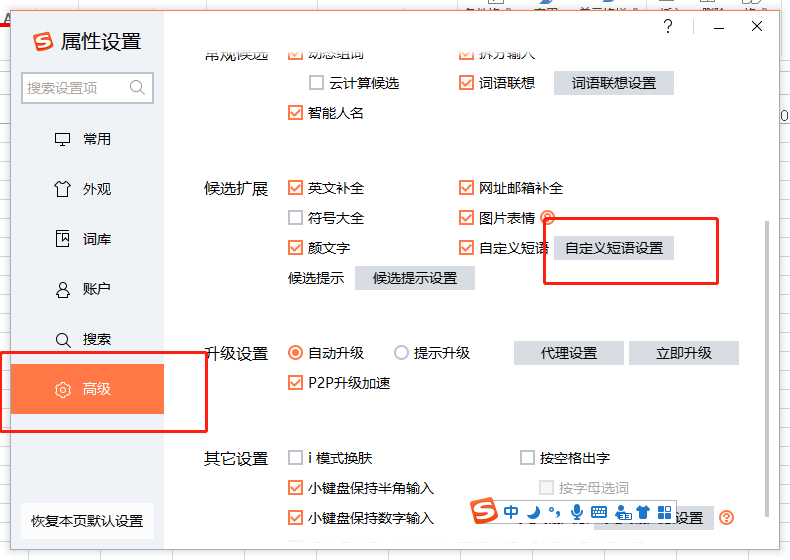Open the toolbox grid icon on input toolbar

pos(665,512)
